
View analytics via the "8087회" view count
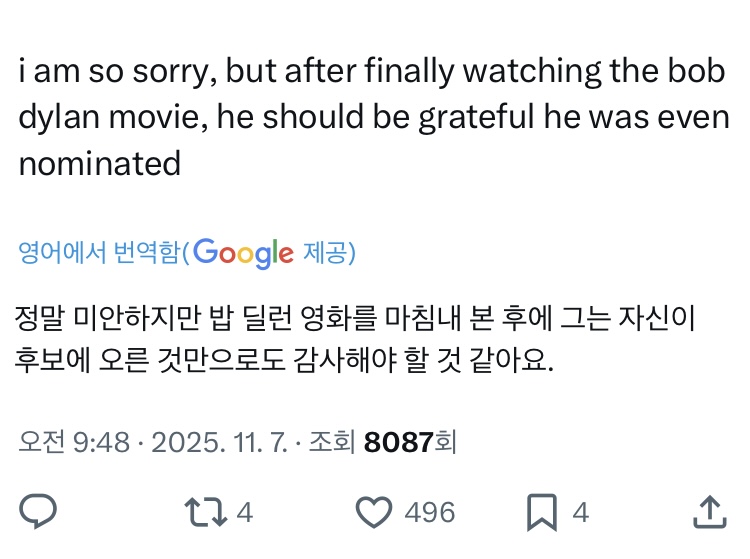[410, 442]
